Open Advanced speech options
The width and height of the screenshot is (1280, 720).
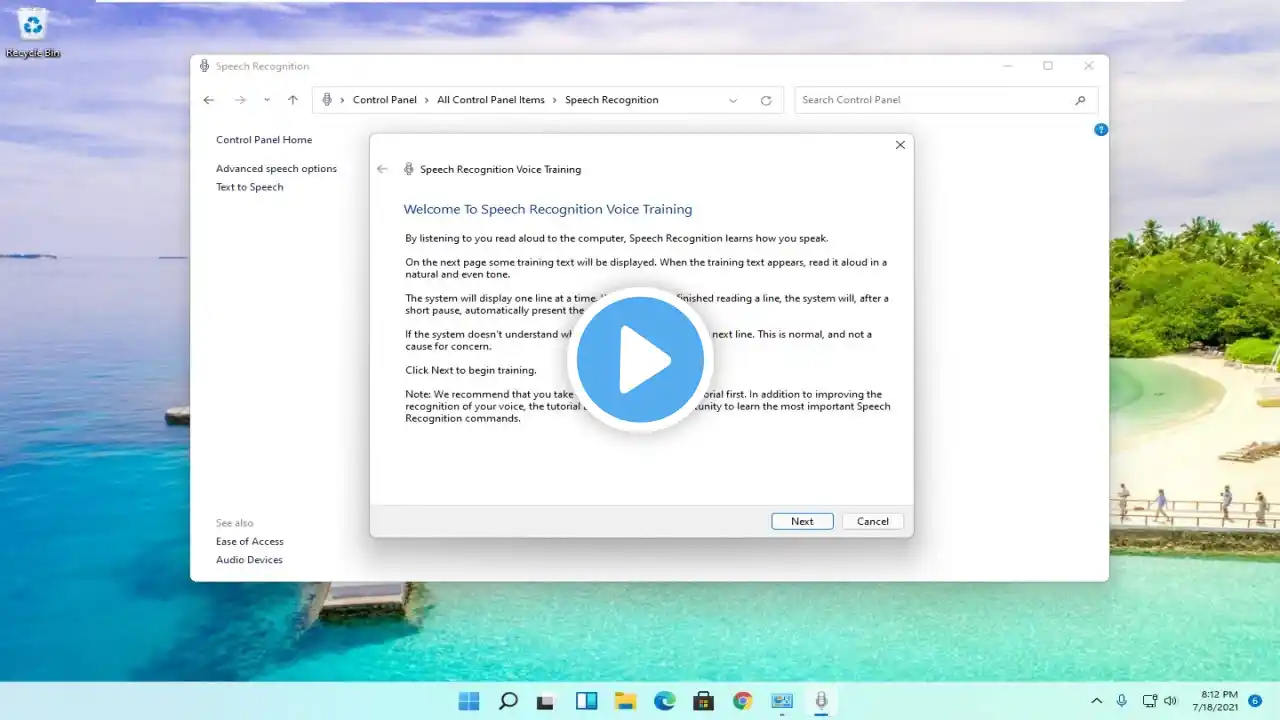pyautogui.click(x=276, y=169)
